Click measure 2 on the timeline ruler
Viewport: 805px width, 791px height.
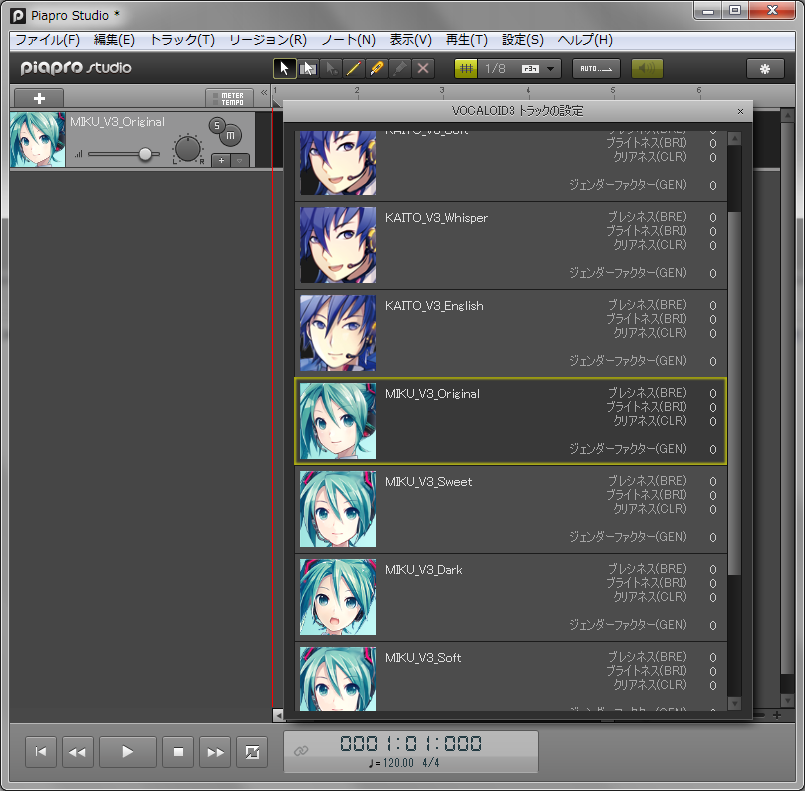coord(357,91)
